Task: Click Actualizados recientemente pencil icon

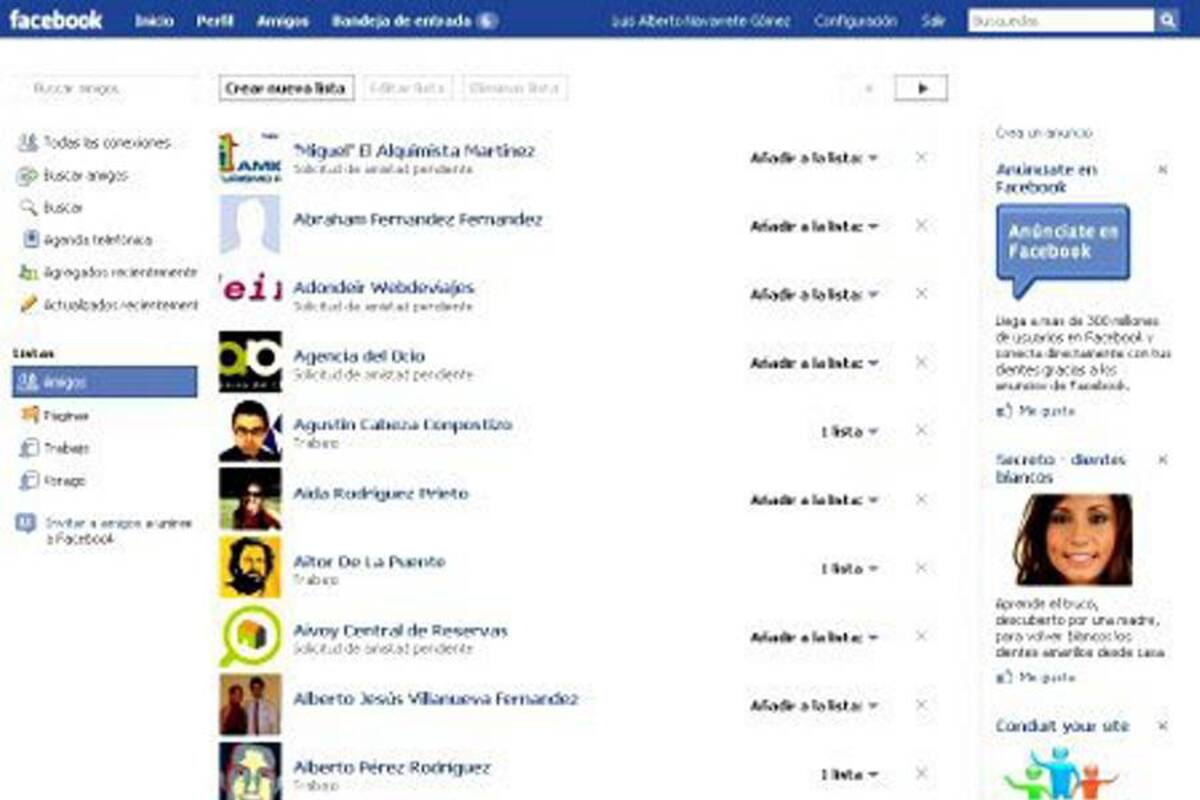Action: point(28,304)
